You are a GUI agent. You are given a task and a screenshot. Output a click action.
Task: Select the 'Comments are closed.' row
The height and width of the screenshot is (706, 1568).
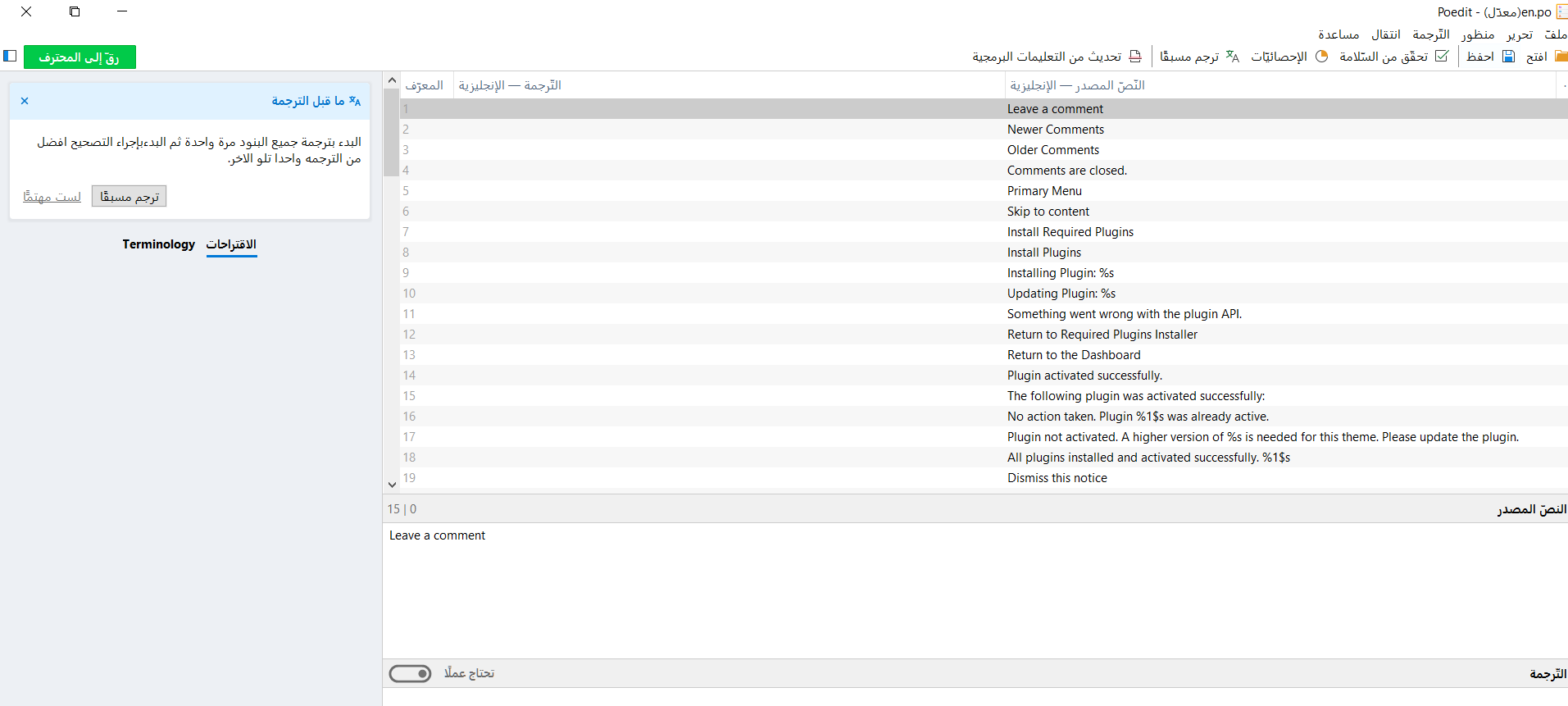click(x=984, y=171)
